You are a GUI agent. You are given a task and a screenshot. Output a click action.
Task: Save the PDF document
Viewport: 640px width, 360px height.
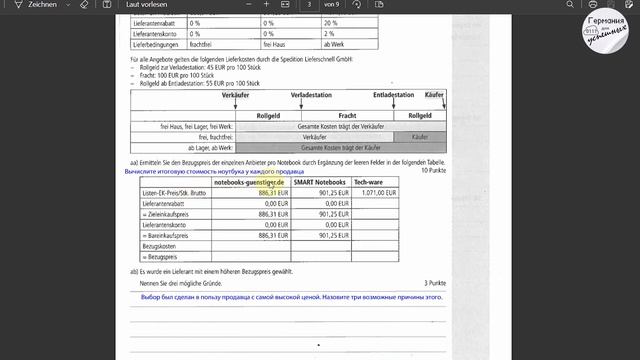point(611,4)
